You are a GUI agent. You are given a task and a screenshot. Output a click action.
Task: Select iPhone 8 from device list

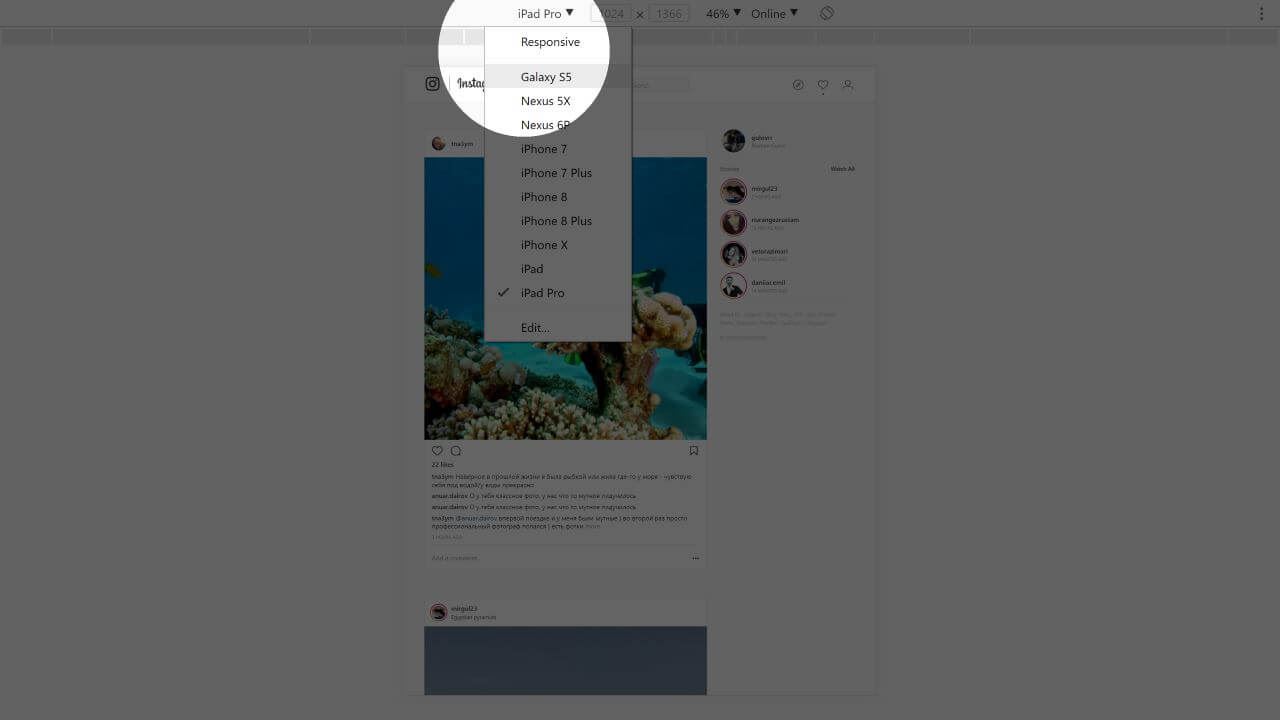(x=558, y=197)
